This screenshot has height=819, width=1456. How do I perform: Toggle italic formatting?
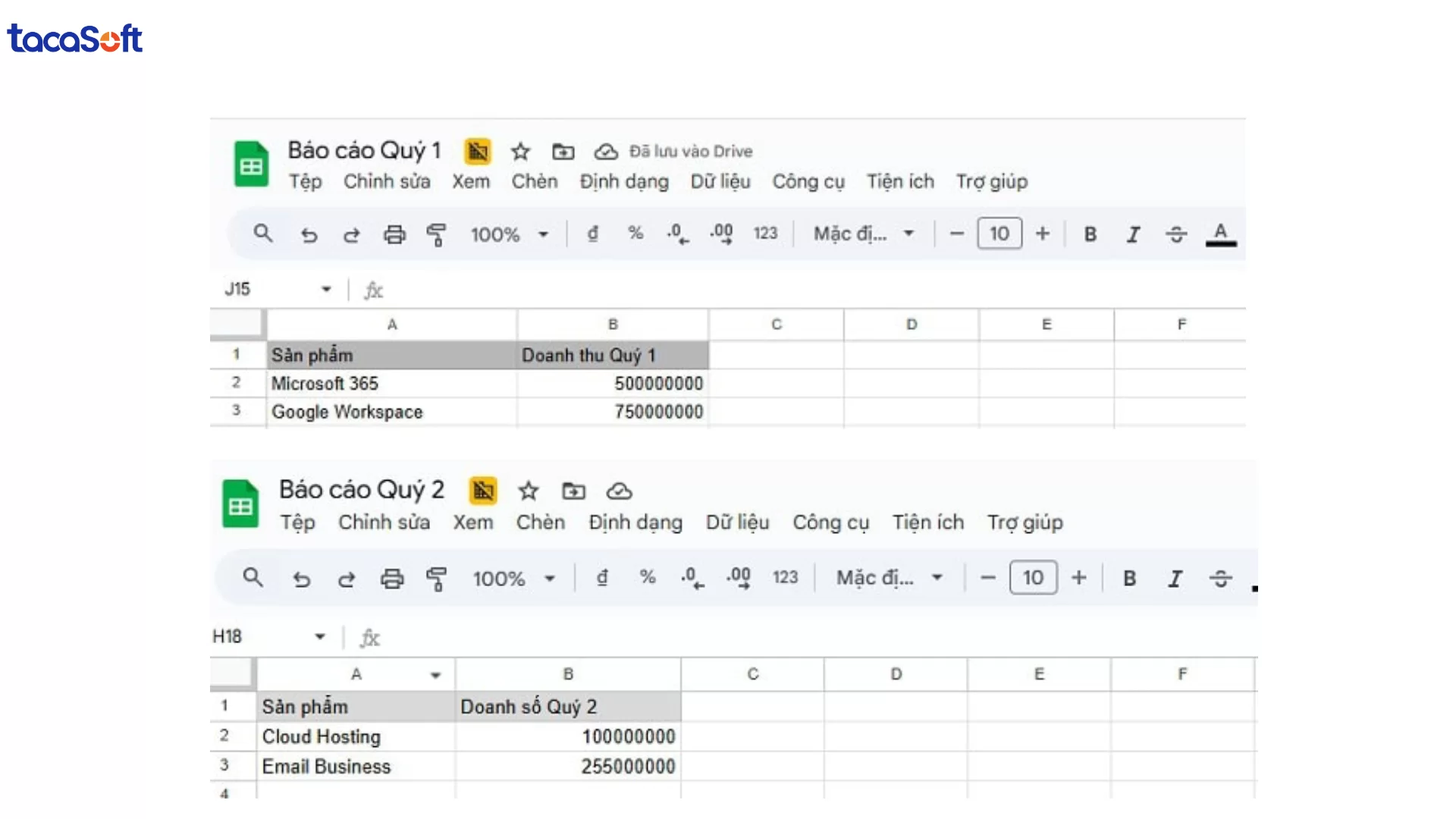pyautogui.click(x=1132, y=234)
